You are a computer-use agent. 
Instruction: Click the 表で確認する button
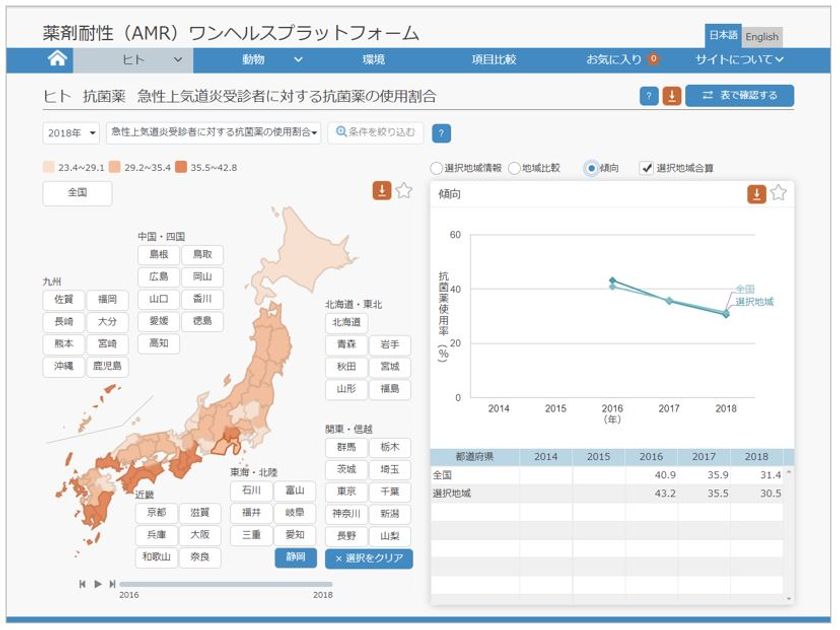pyautogui.click(x=740, y=95)
